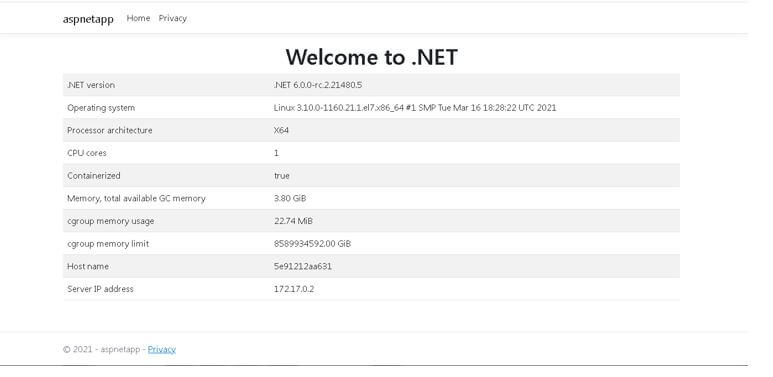The width and height of the screenshot is (773, 377).
Task: Open the Home nav item
Action: [138, 18]
